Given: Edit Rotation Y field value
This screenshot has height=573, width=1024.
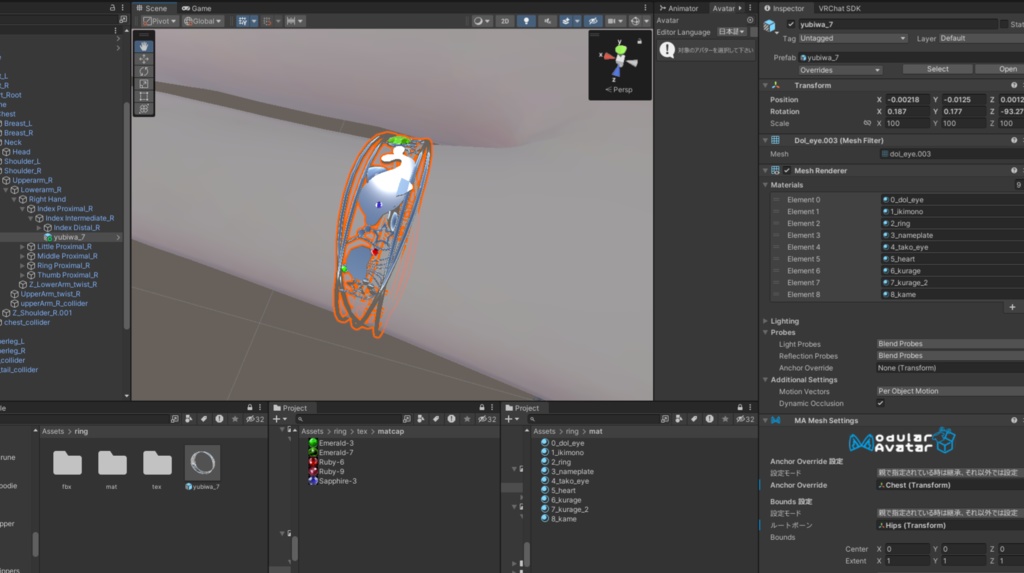Looking at the screenshot, I should click(x=964, y=112).
